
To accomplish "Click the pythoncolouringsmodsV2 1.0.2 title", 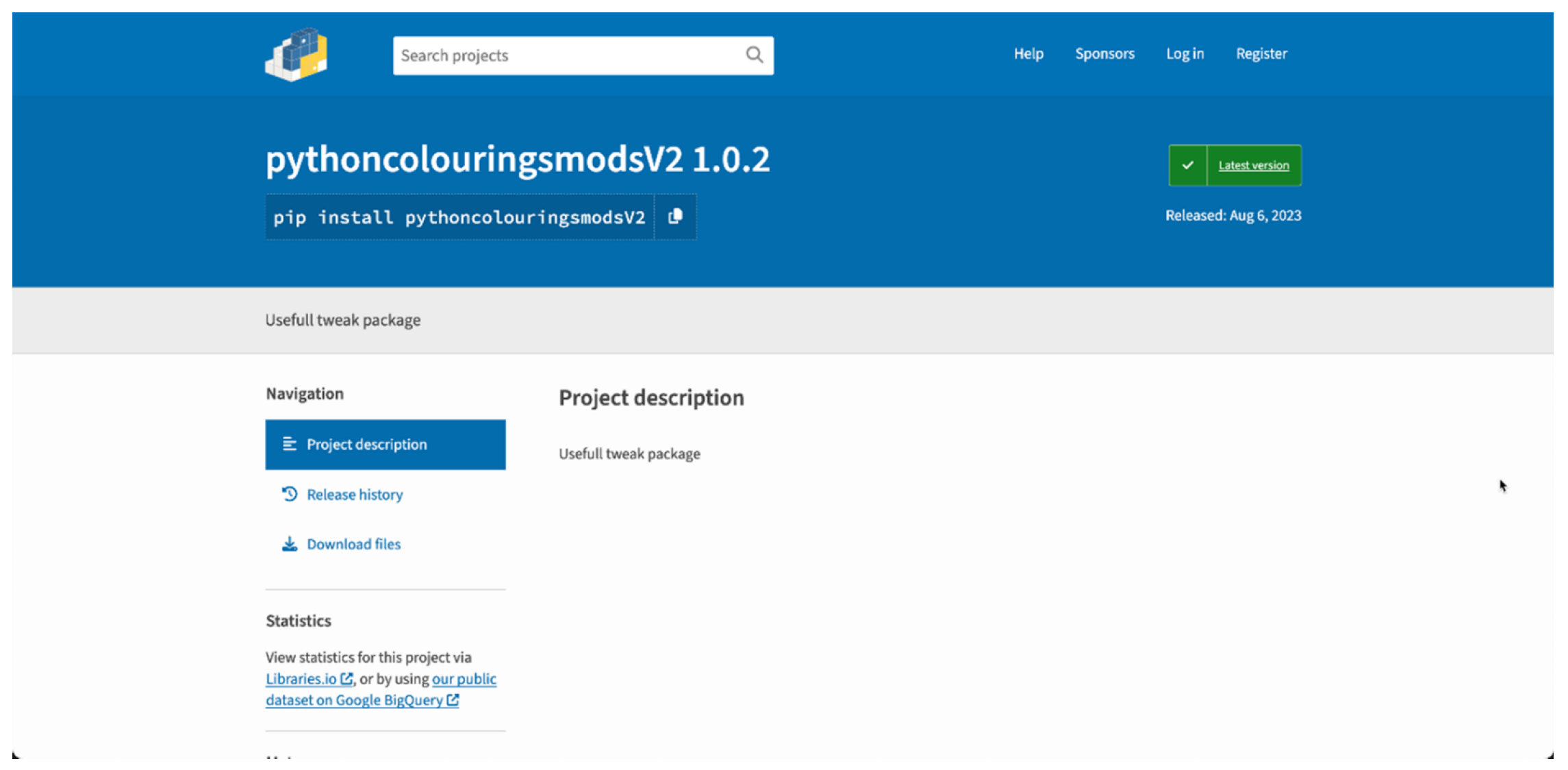I will point(518,160).
